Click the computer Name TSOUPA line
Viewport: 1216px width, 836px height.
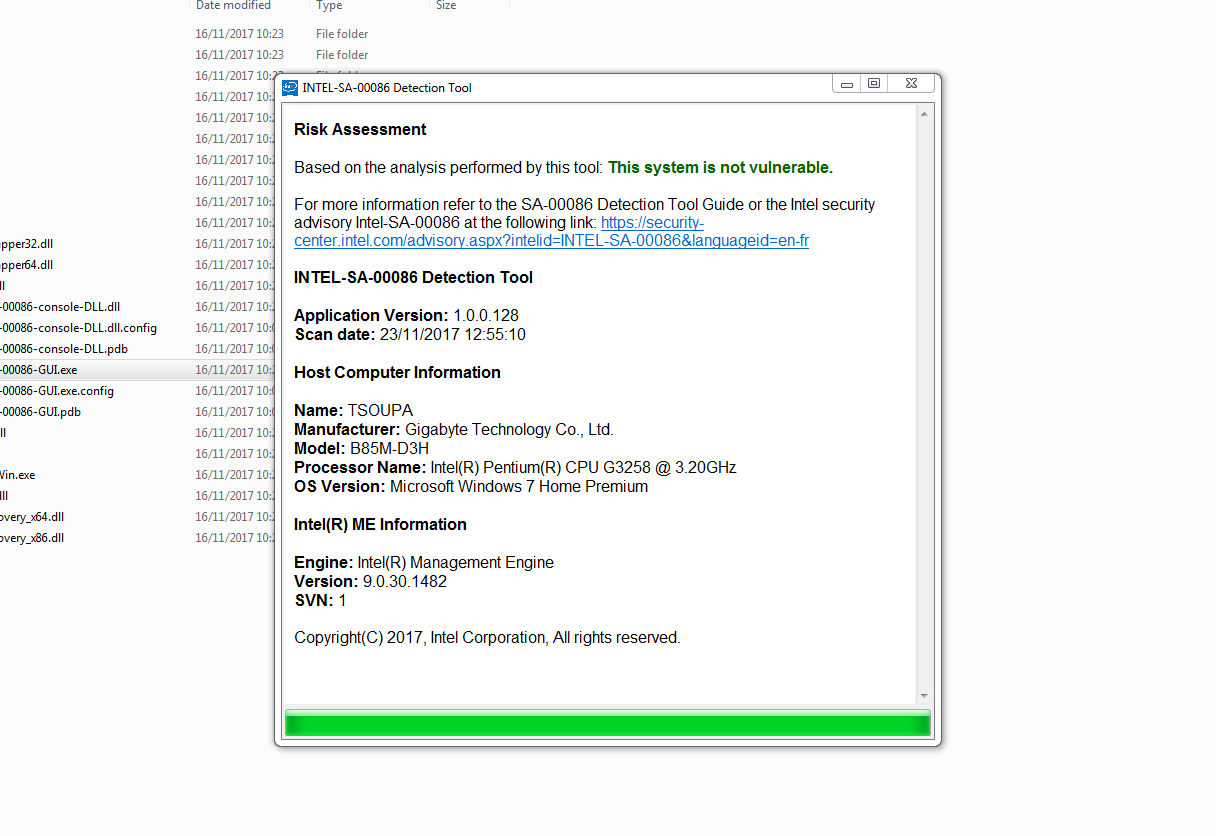pos(353,410)
